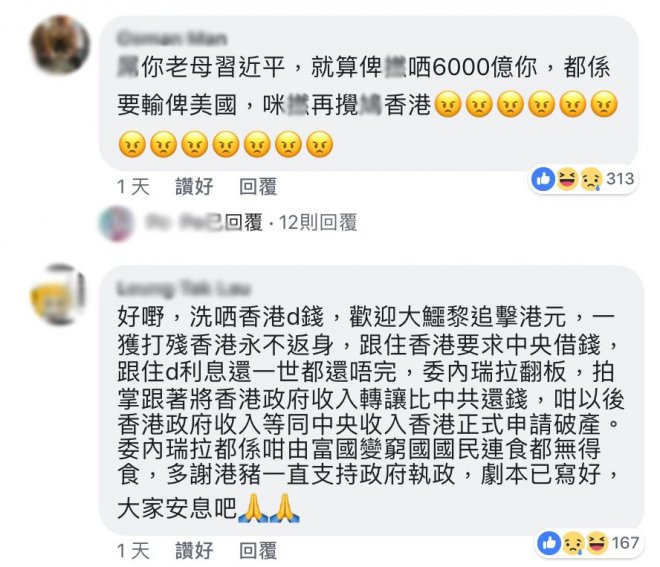Click the haha reaction icon beside 167
660x567 pixels.
(597, 543)
